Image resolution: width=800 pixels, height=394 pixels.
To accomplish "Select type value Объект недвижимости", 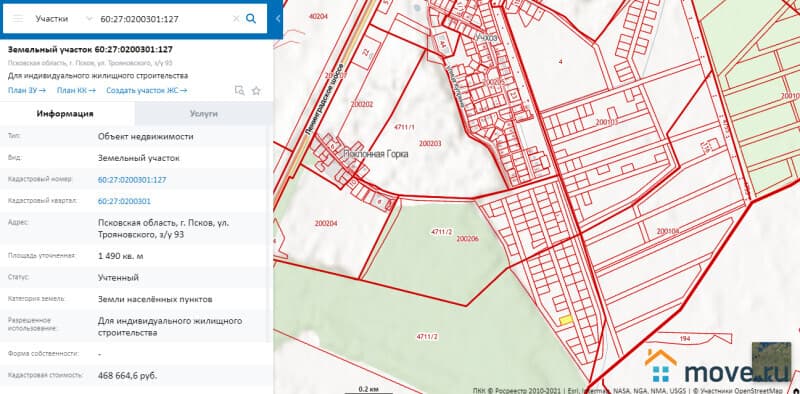I will point(145,136).
